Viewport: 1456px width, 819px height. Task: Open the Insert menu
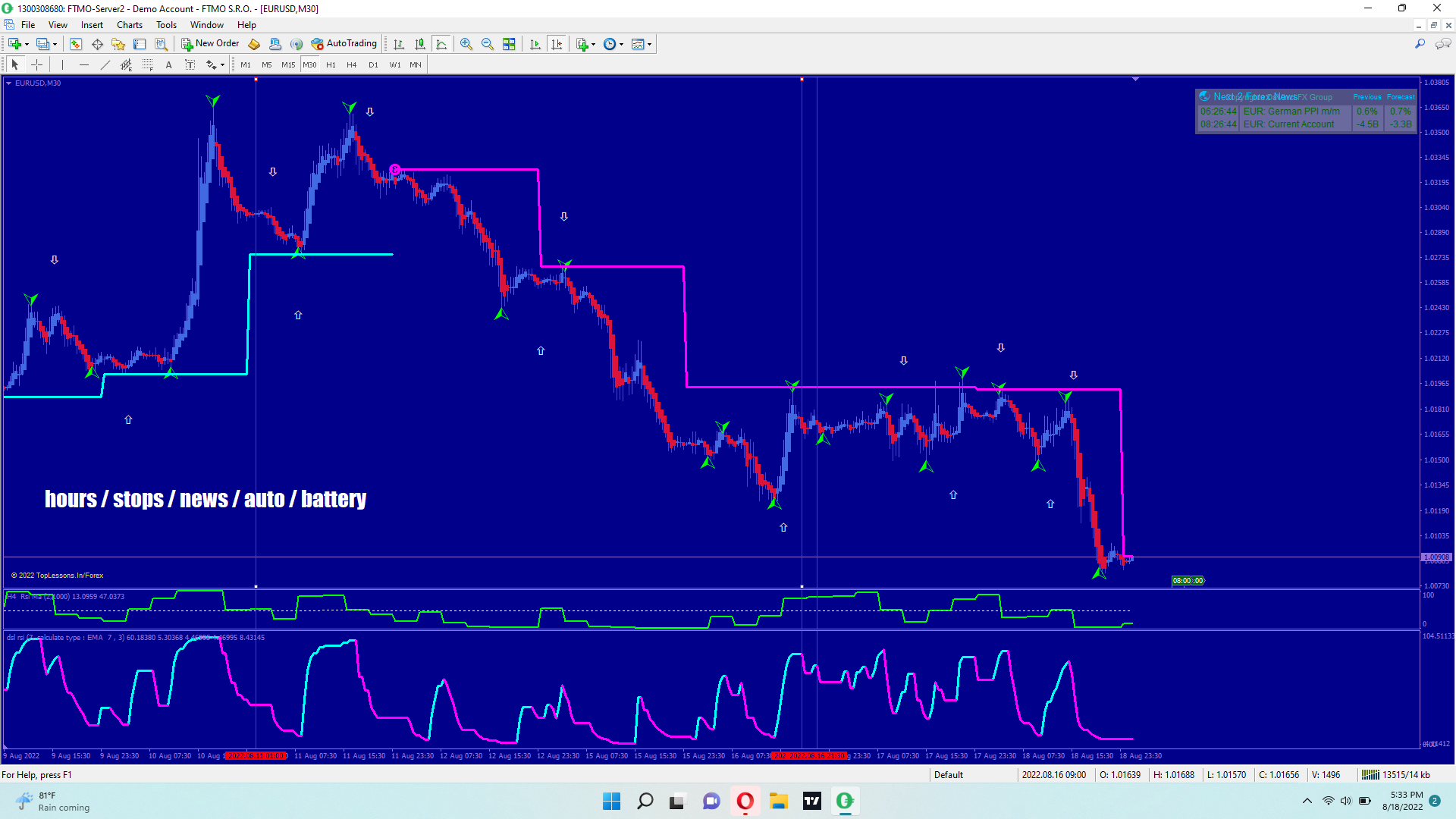click(92, 25)
